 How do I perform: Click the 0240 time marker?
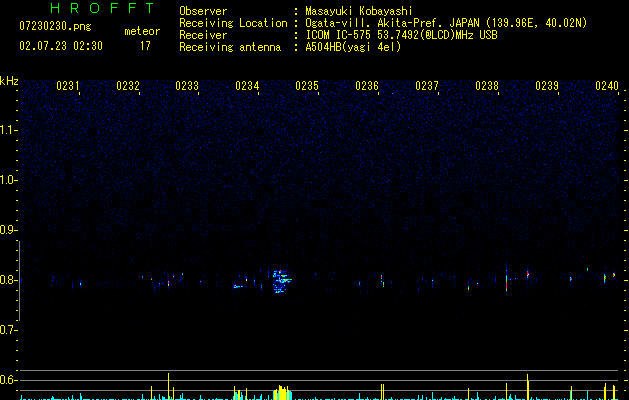[x=607, y=86]
